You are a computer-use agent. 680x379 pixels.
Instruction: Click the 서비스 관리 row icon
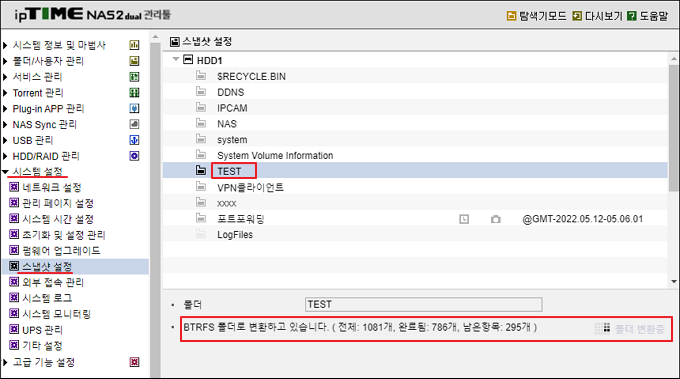pos(134,77)
